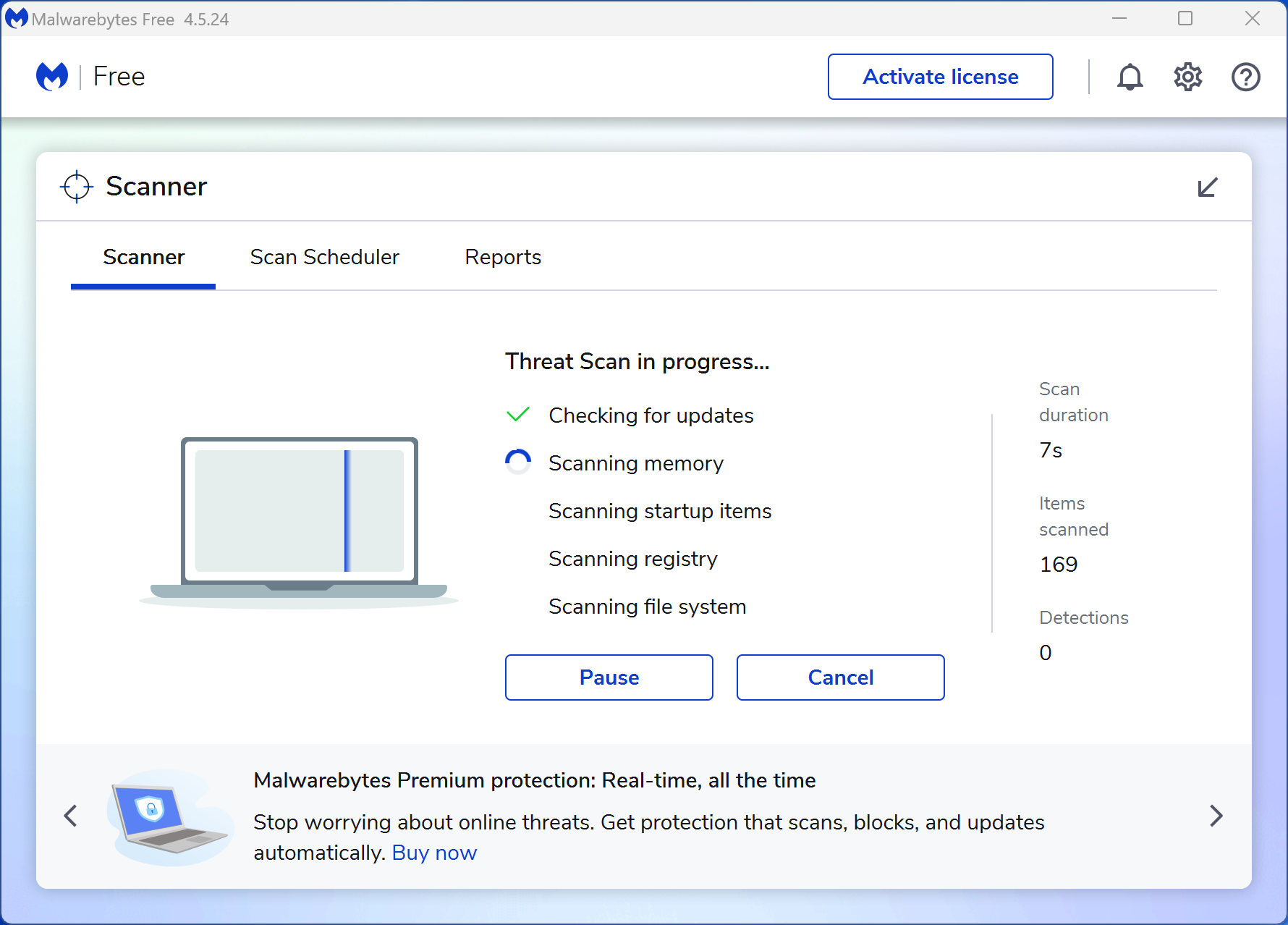Click the blue scan progress bar on laptop screen
The width and height of the screenshot is (1288, 925).
tap(347, 511)
